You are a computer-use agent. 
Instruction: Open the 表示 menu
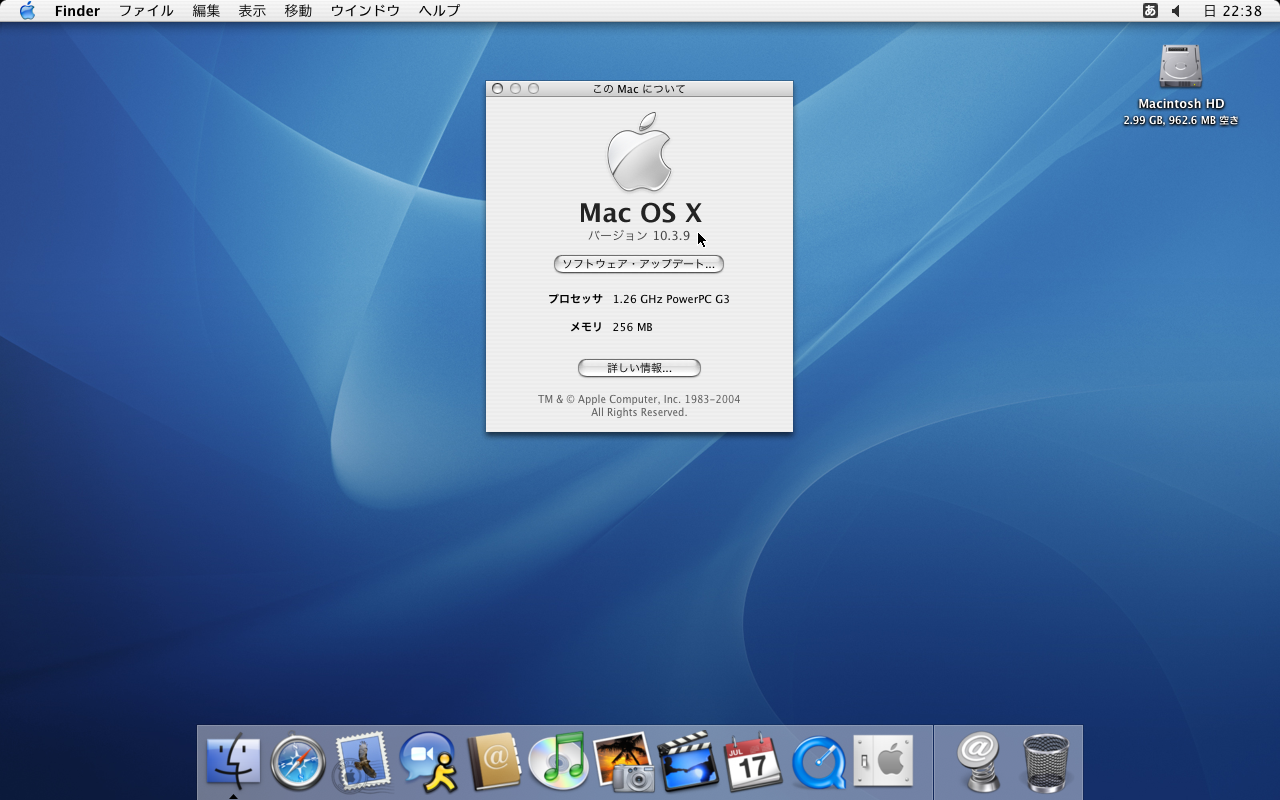(x=252, y=11)
